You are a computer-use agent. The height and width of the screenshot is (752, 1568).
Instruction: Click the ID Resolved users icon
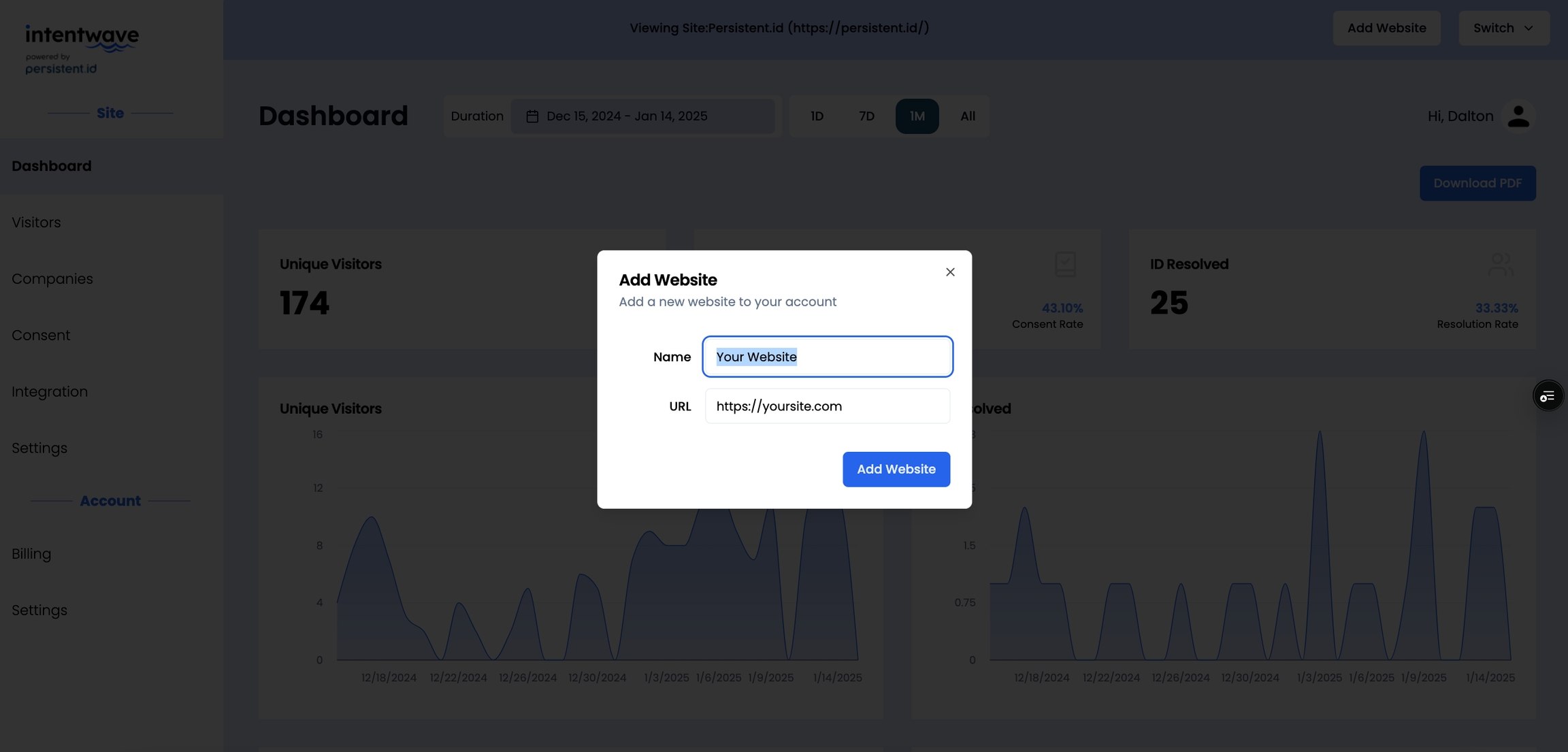click(1500, 265)
